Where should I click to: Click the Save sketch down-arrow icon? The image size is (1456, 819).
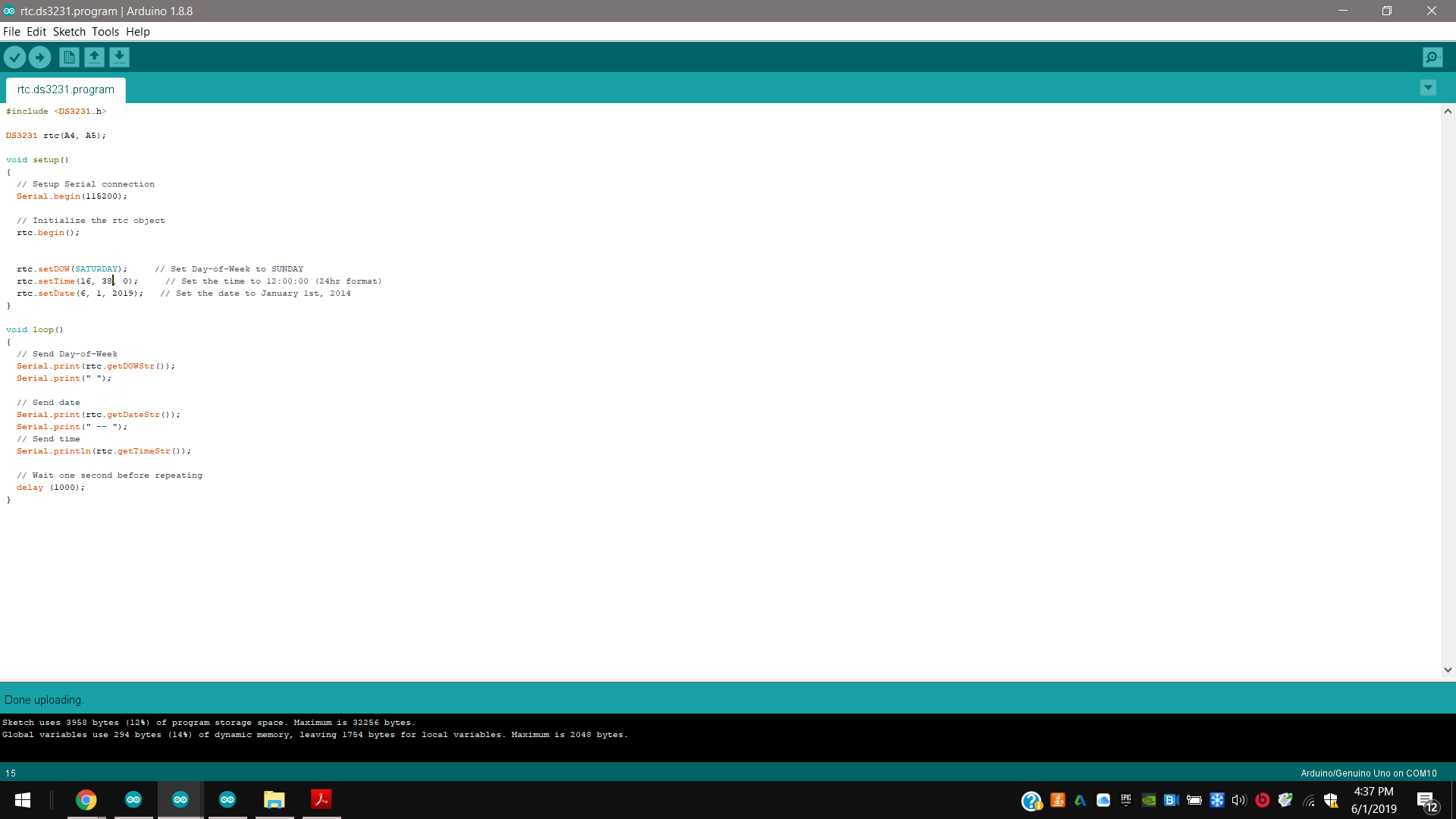pyautogui.click(x=119, y=57)
